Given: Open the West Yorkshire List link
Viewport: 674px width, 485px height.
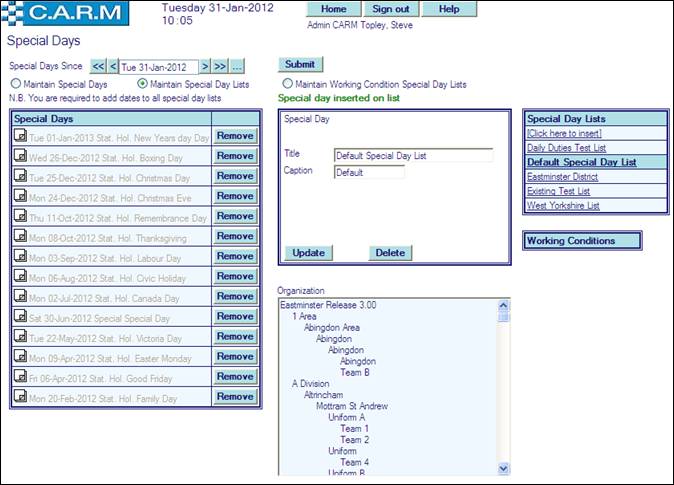Looking at the screenshot, I should [x=562, y=205].
